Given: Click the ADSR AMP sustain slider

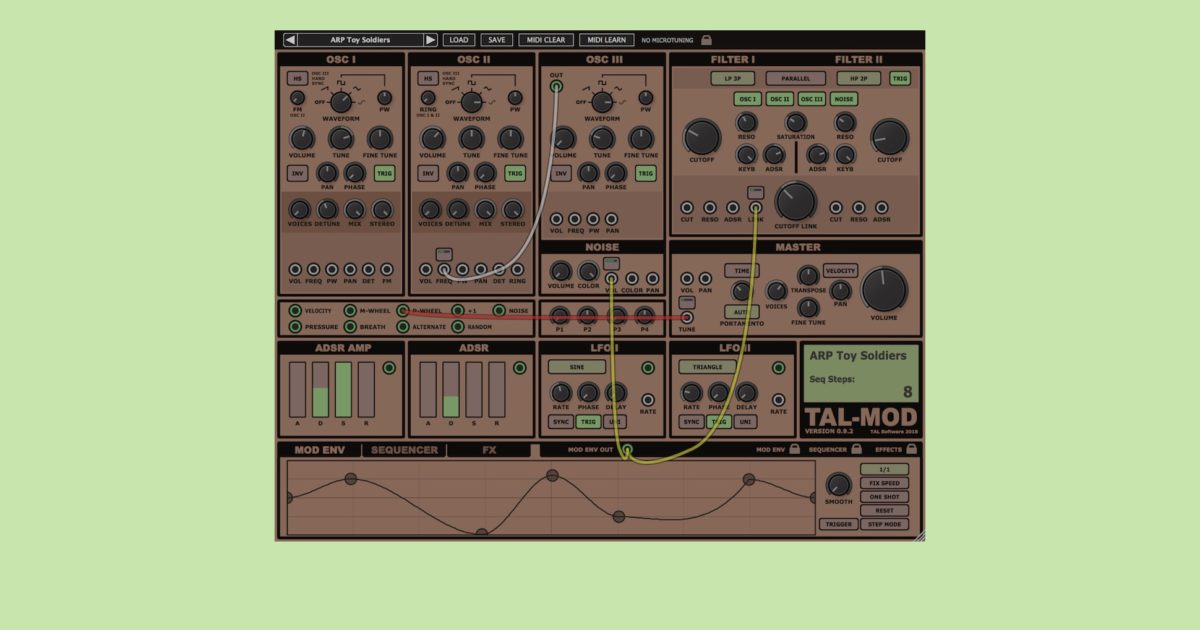Looking at the screenshot, I should [x=343, y=389].
